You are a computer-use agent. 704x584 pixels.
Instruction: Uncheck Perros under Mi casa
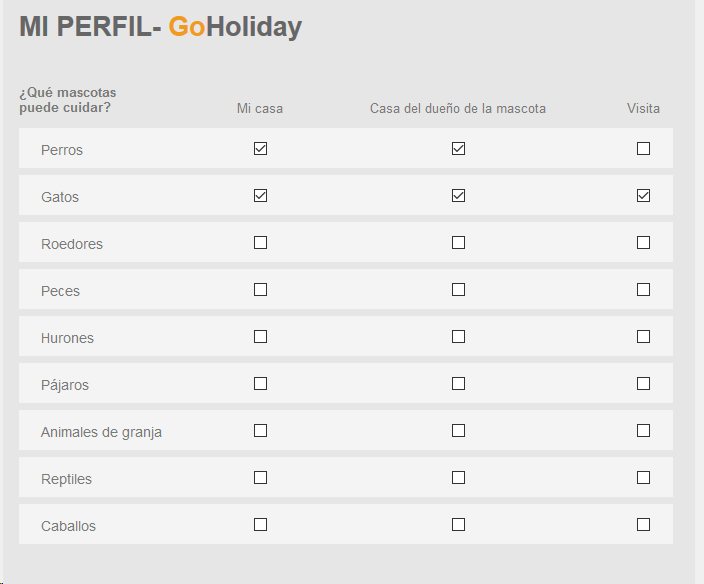[x=261, y=149]
